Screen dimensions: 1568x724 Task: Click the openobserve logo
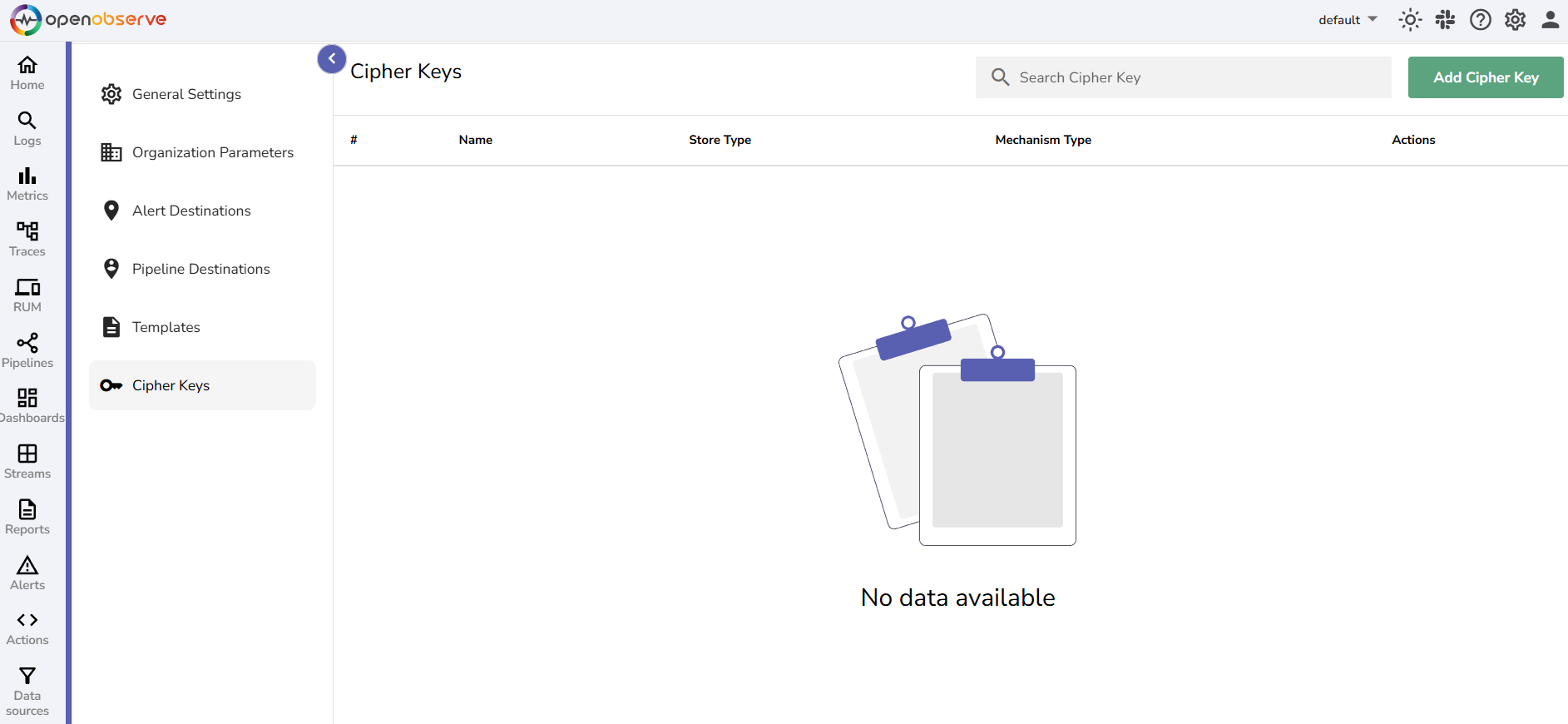tap(88, 19)
